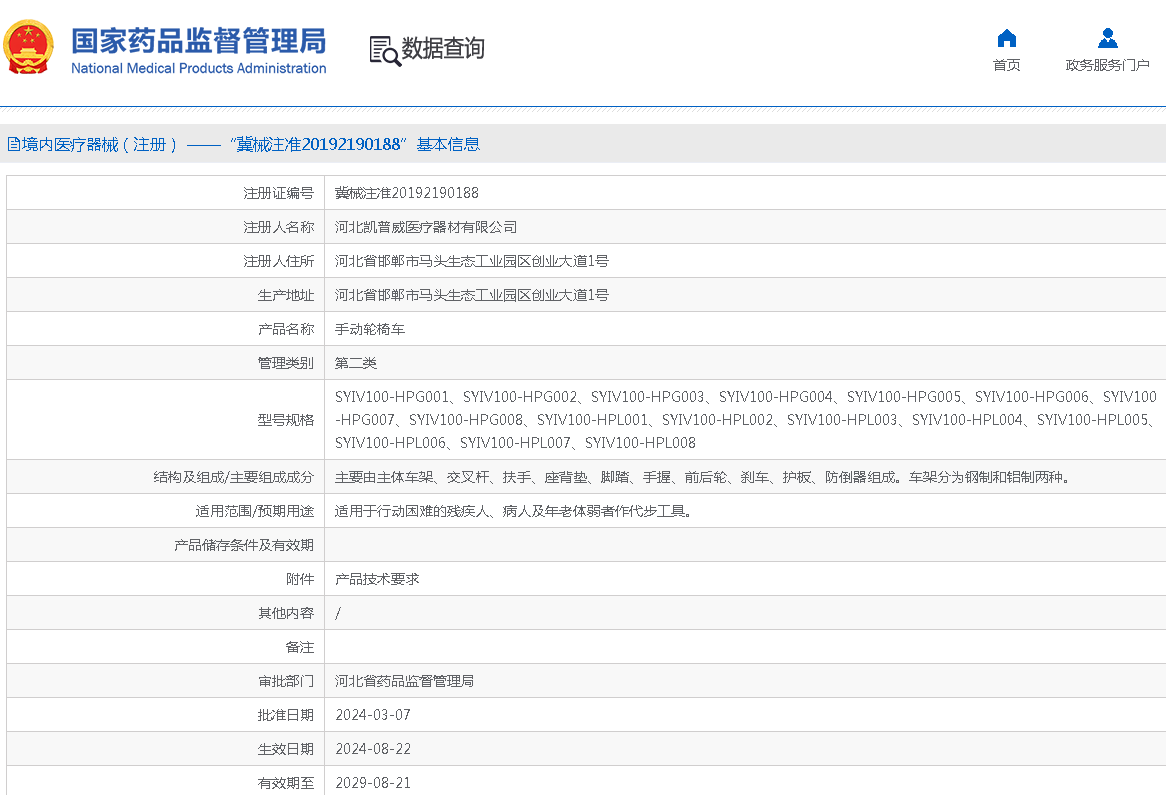Click the 数据查询 magnifier document icon
Viewport: 1166px width, 795px height.
pyautogui.click(x=384, y=50)
